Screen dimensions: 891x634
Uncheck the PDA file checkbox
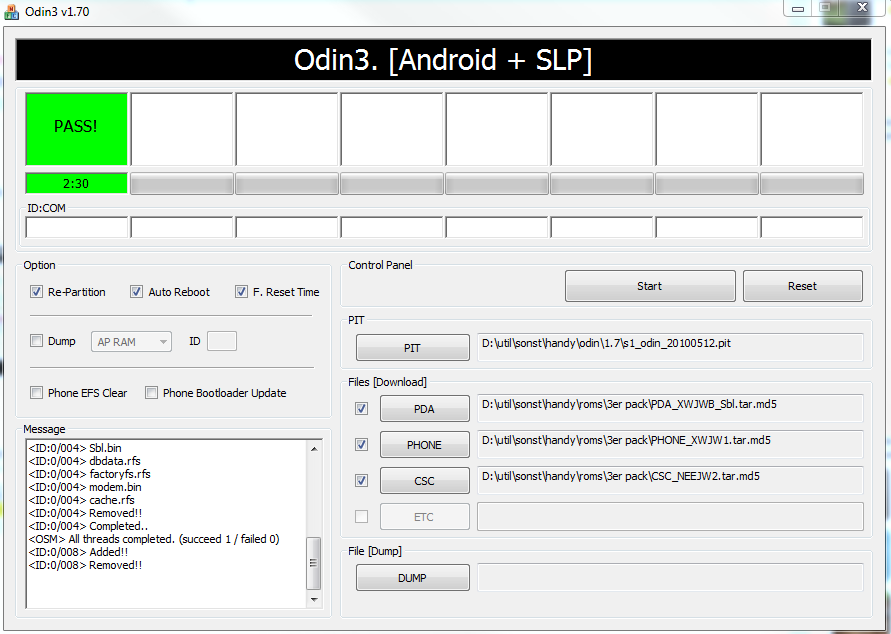click(x=361, y=408)
